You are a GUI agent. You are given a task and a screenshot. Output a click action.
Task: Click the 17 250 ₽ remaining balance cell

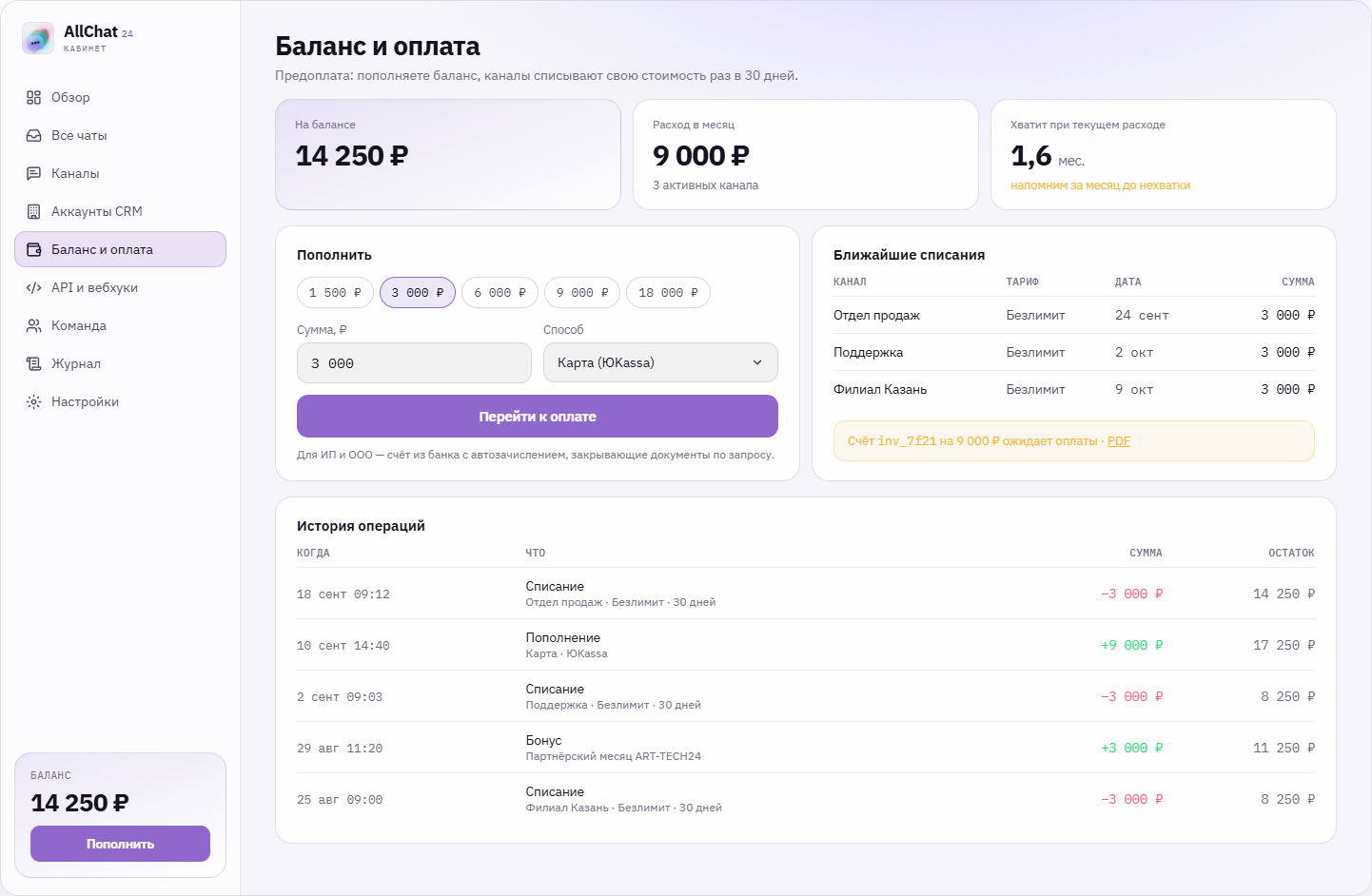[1284, 645]
